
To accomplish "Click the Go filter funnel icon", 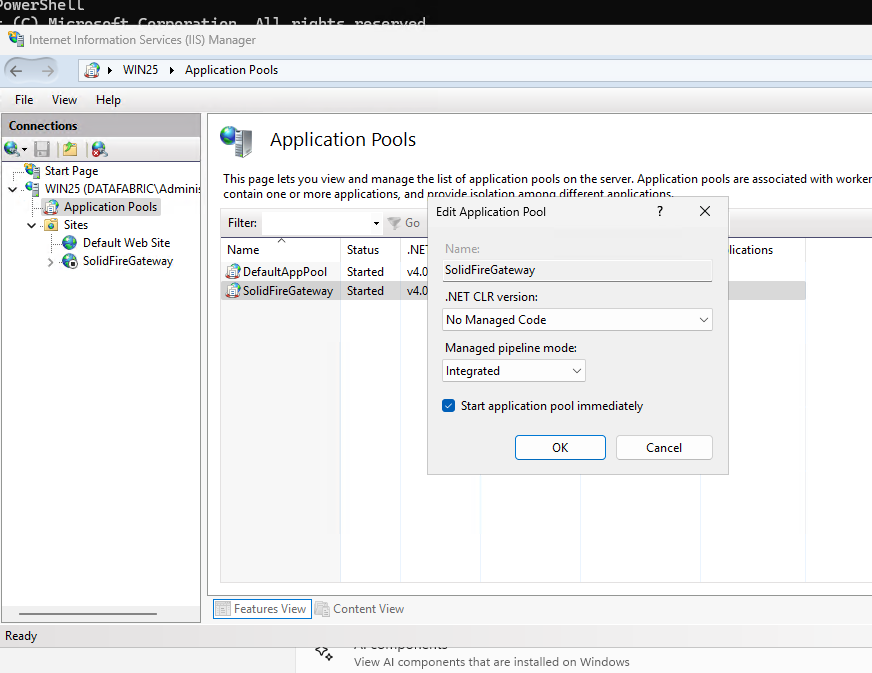I will coord(394,223).
